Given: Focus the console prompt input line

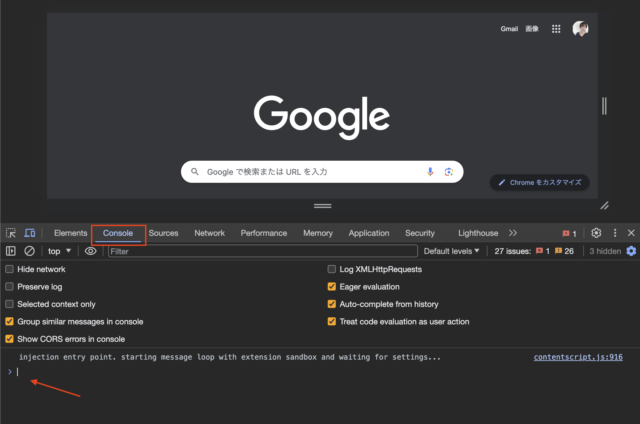Looking at the screenshot, I should [x=322, y=371].
